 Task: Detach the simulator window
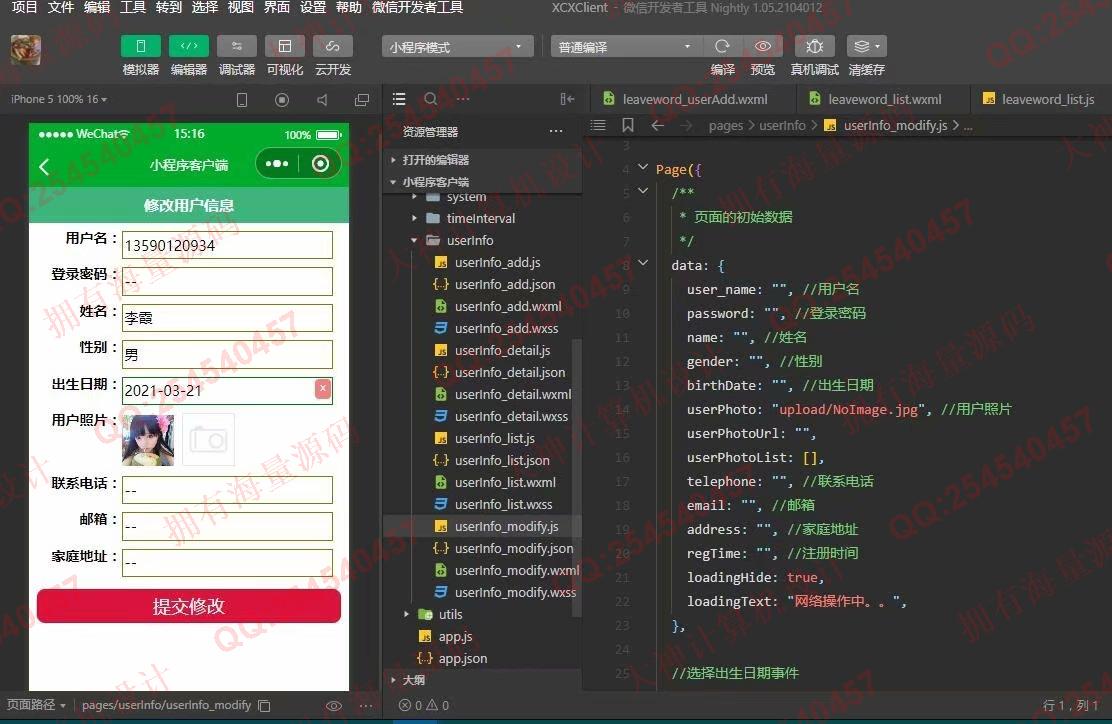pyautogui.click(x=362, y=100)
